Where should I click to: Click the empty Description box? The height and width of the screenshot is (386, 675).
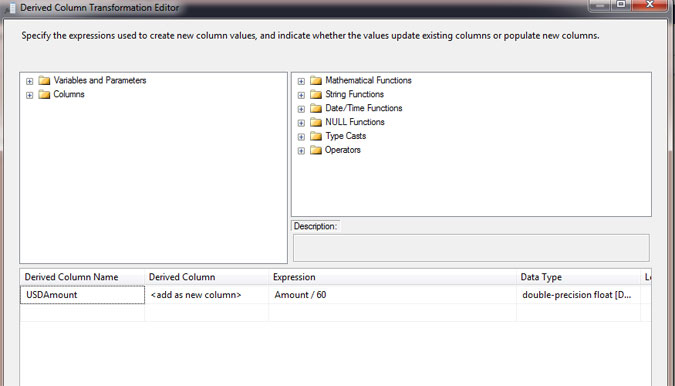tap(471, 248)
